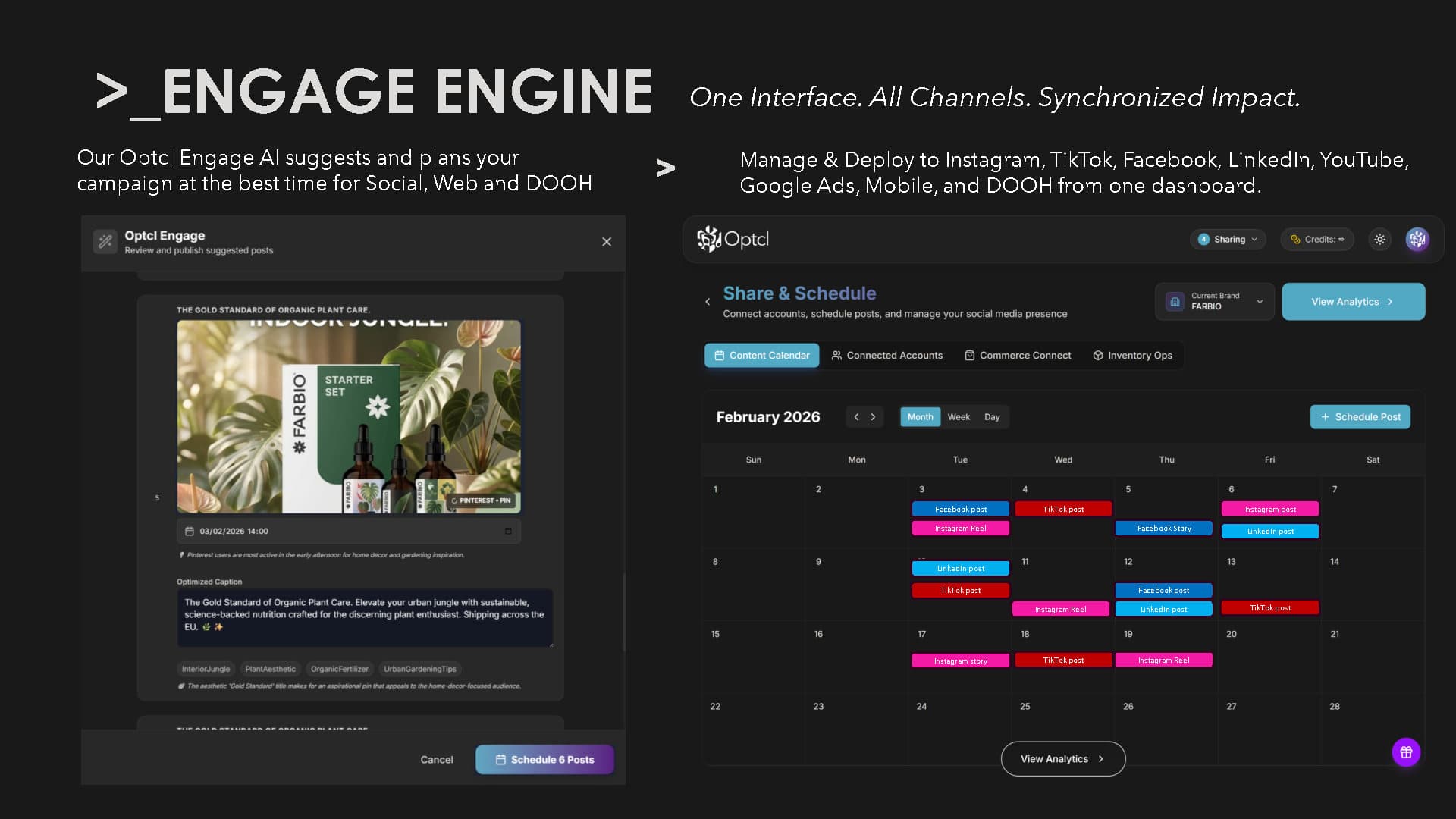Select the UrbanGardeningTips hashtag chip
This screenshot has height=819, width=1456.
pos(420,669)
